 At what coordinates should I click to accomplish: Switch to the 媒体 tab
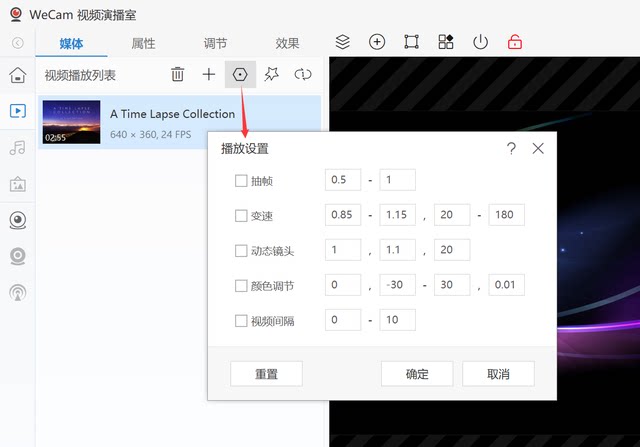[x=71, y=43]
